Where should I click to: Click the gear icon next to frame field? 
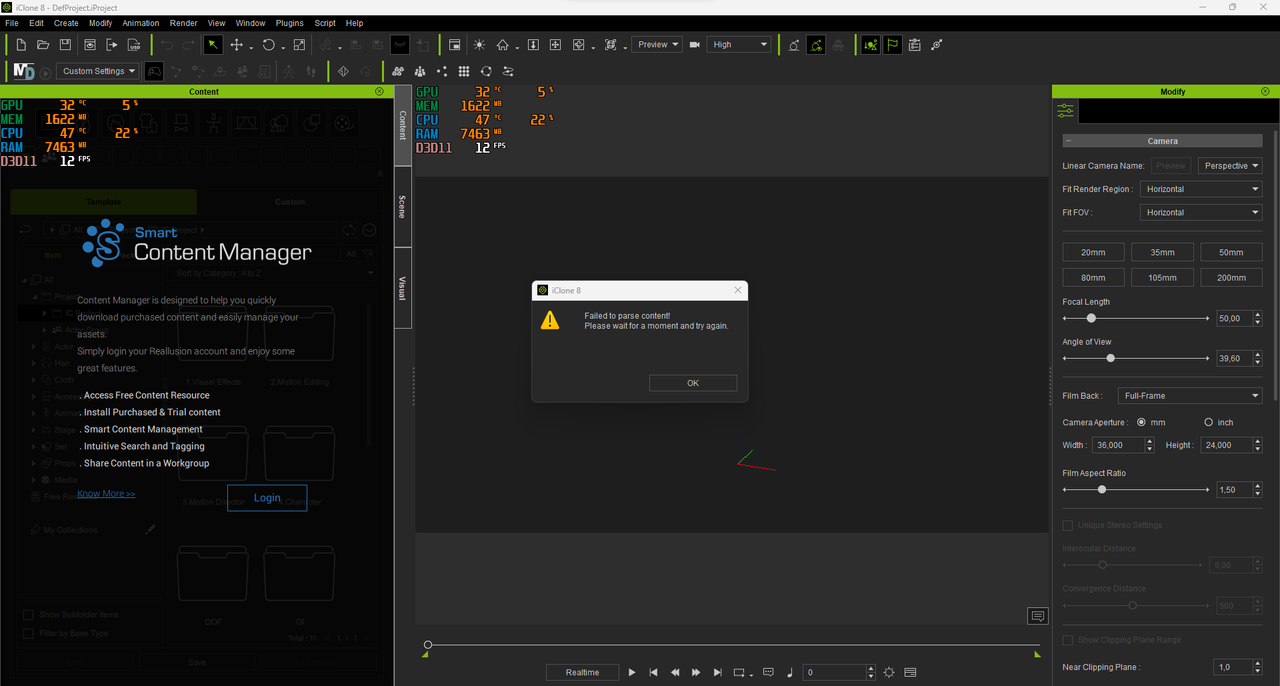889,673
